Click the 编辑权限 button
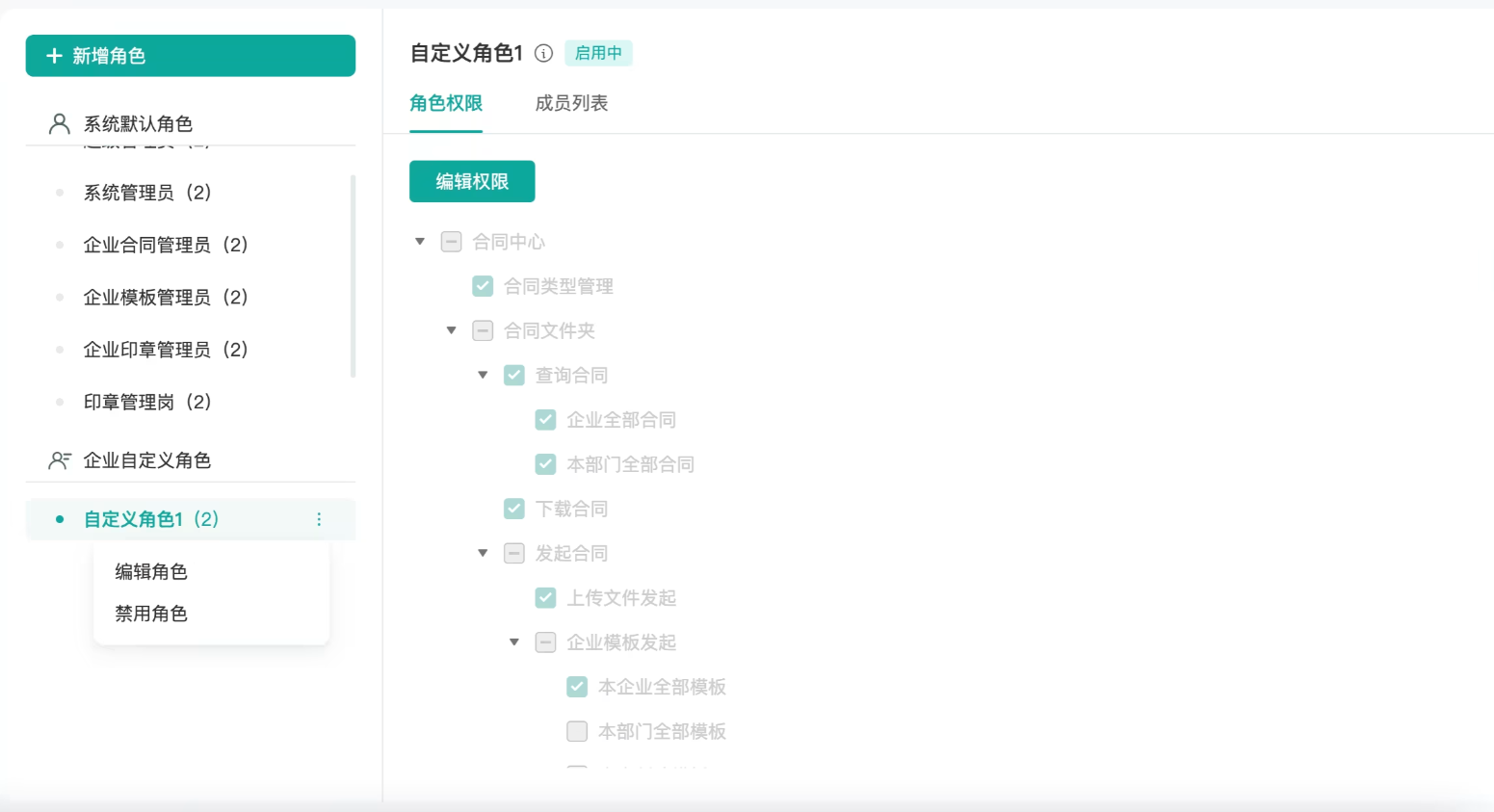The width and height of the screenshot is (1494, 812). point(472,181)
